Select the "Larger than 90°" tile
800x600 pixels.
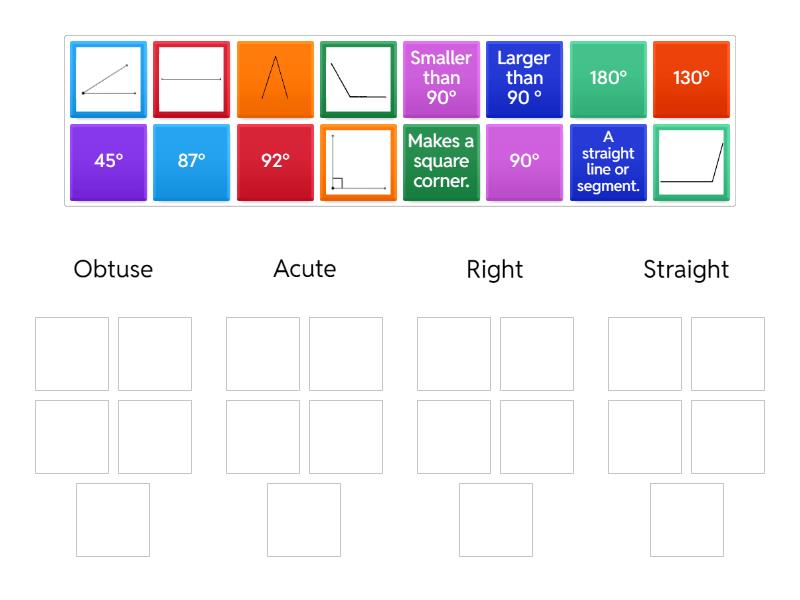tap(524, 79)
